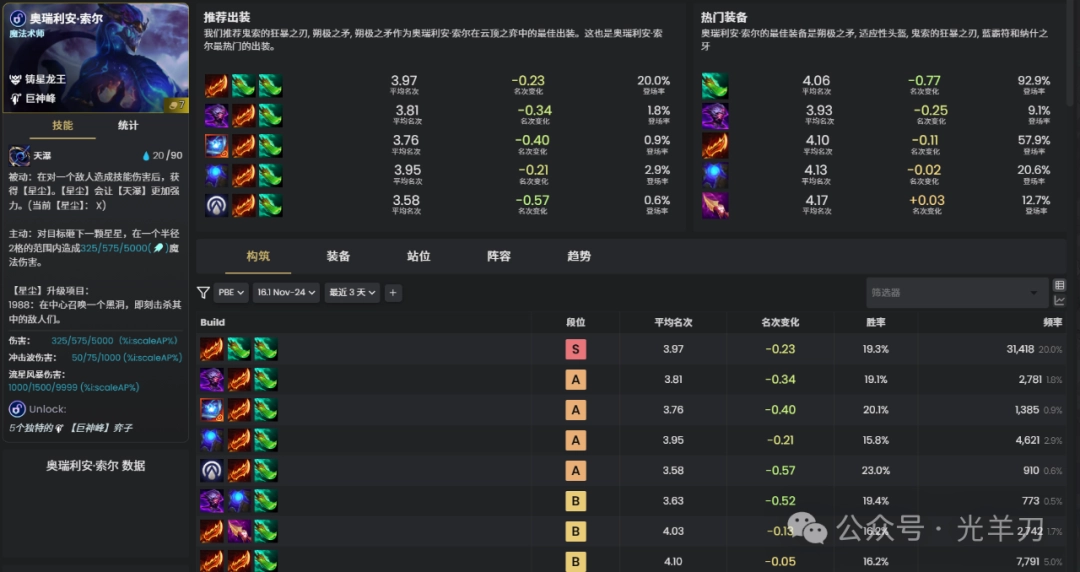Select the purple helm icon under 热门装备
Image resolution: width=1080 pixels, height=572 pixels.
click(x=714, y=116)
